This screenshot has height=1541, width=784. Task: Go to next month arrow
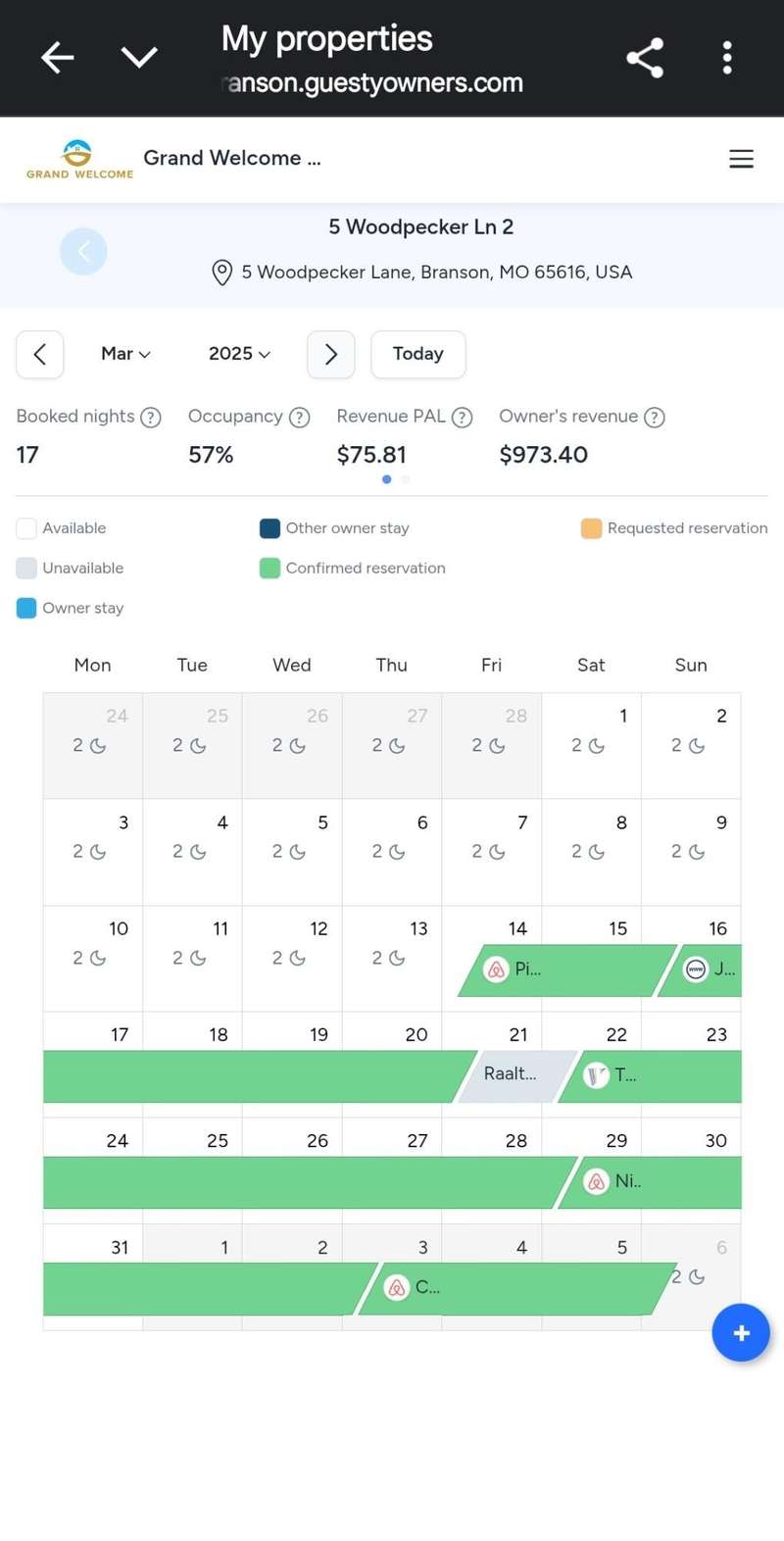pos(330,354)
